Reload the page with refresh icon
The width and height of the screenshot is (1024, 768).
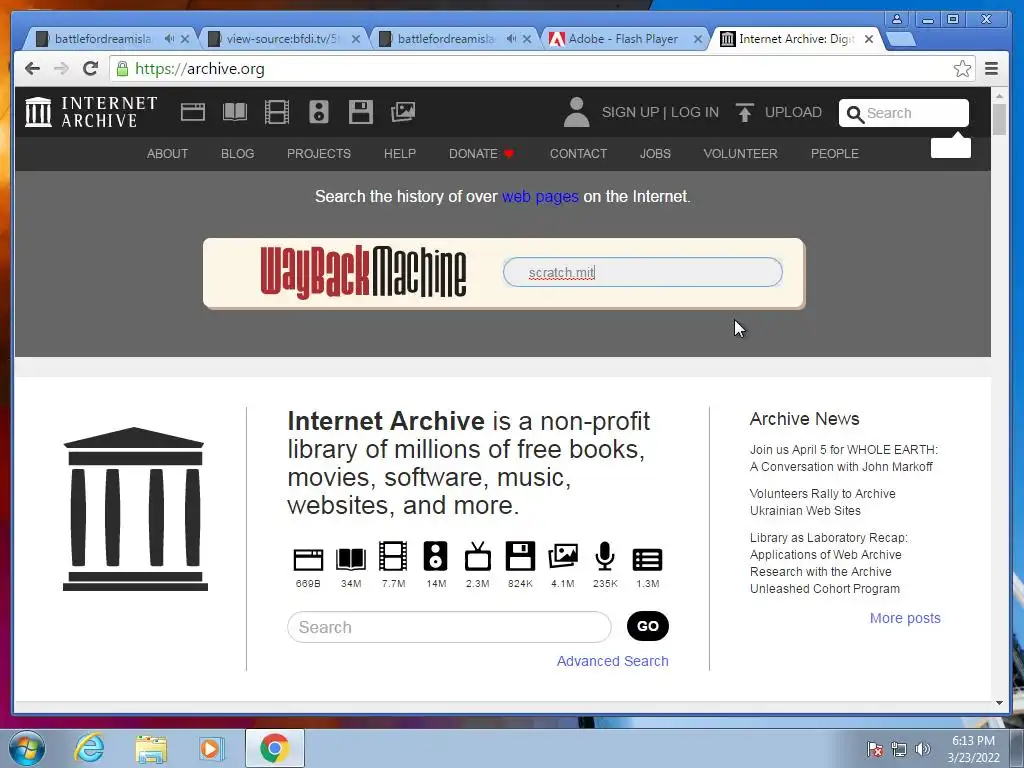90,69
